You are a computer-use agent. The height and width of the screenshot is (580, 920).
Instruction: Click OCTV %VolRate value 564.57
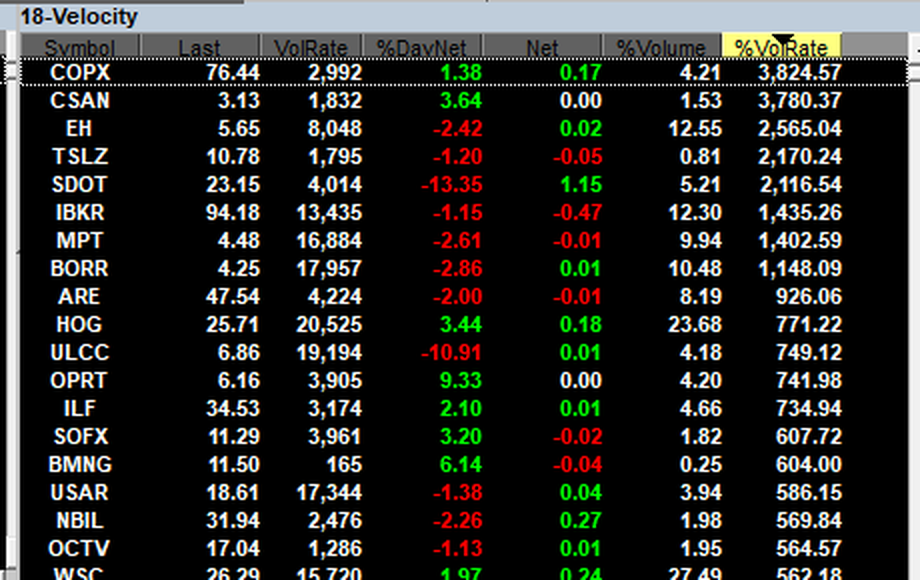(x=809, y=549)
